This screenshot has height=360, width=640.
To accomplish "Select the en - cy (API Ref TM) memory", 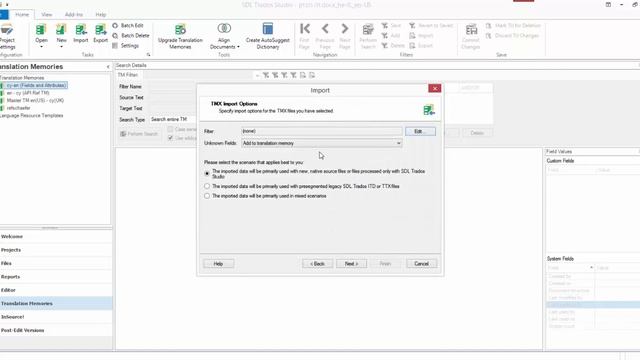I will click(28, 93).
